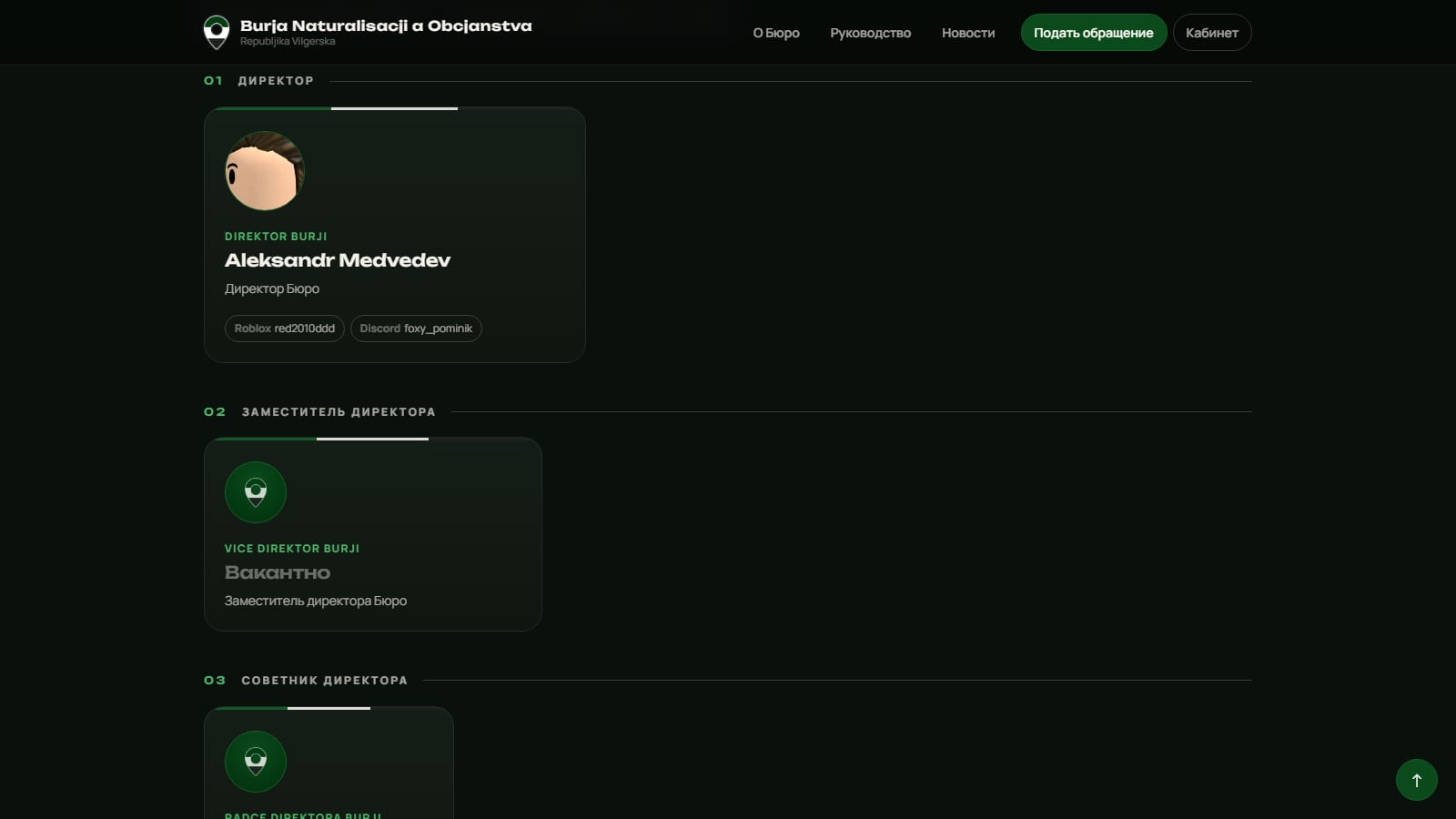Click the emblem icon on the Советник директора card
The width and height of the screenshot is (1456, 819).
pos(256,762)
